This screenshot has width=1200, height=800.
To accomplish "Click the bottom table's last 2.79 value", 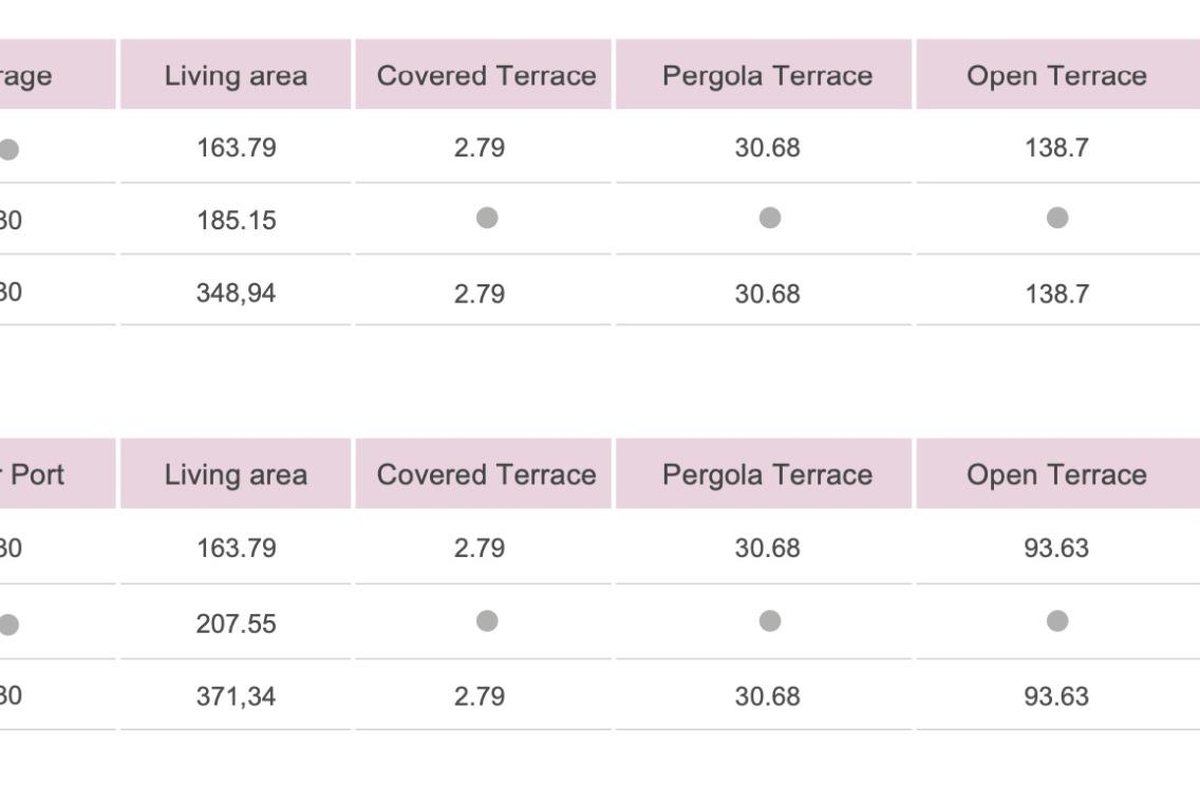I will pyautogui.click(x=479, y=696).
